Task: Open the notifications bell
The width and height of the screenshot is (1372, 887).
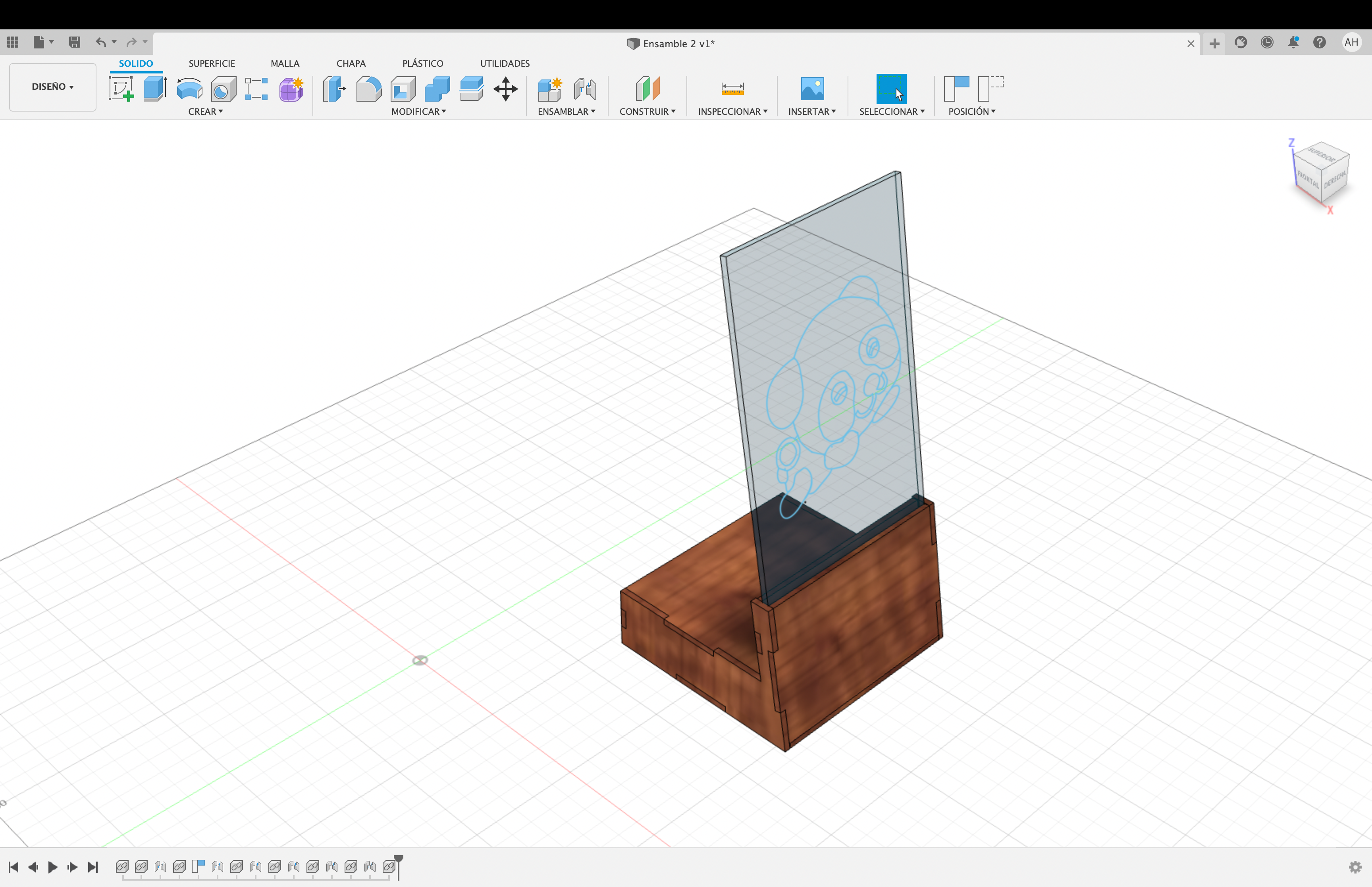Action: click(1293, 42)
